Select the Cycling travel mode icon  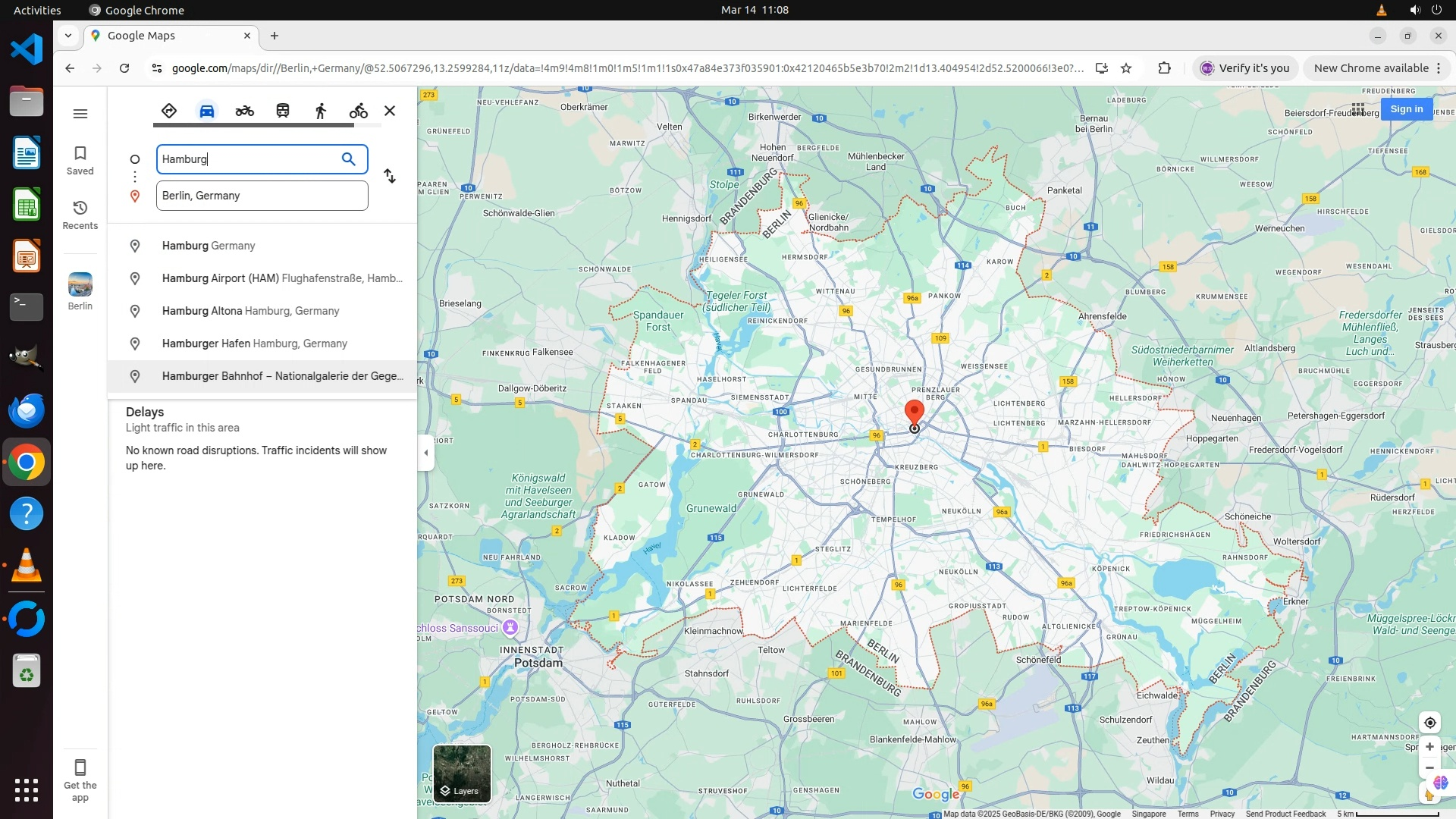pos(358,111)
